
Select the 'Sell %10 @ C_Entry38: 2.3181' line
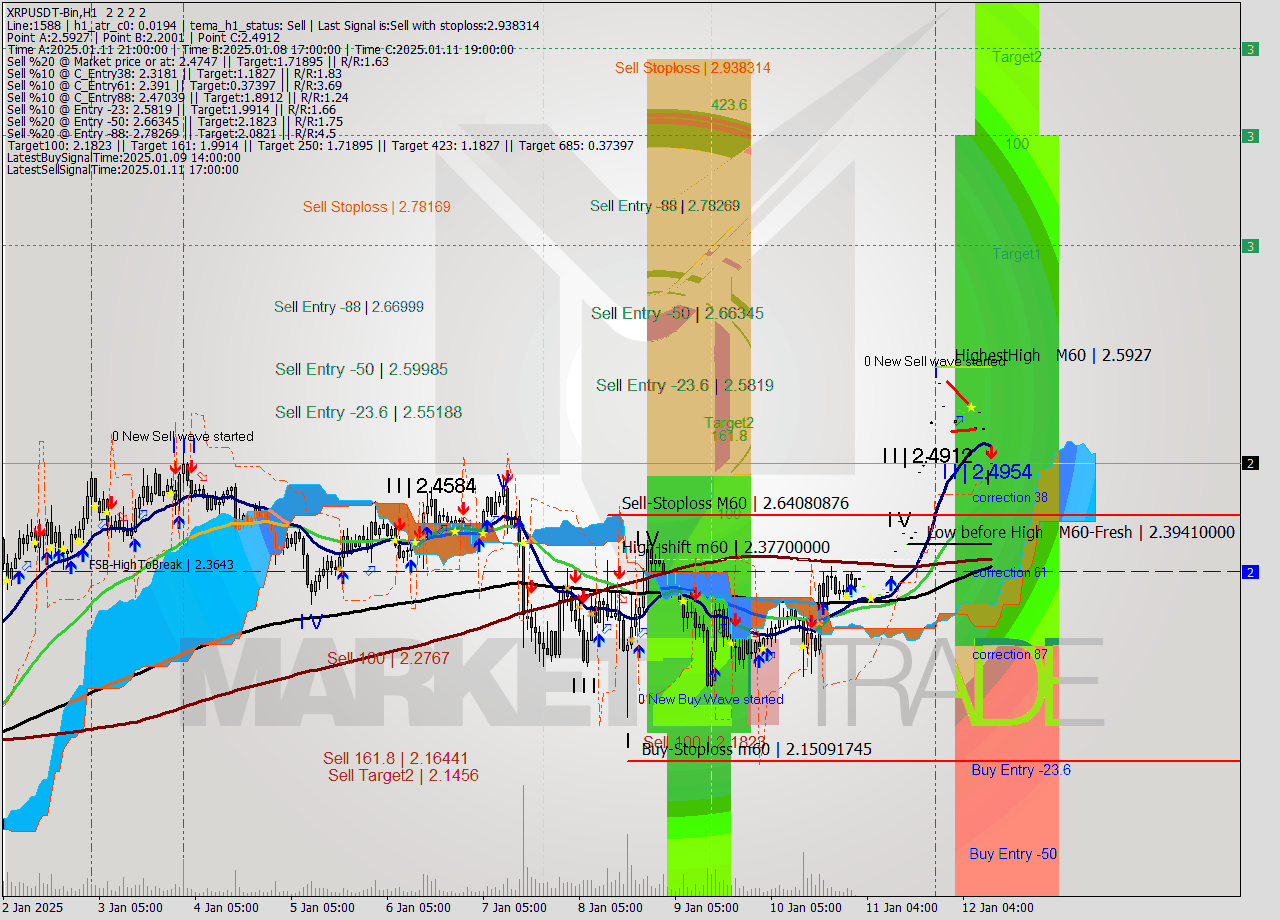click(174, 73)
